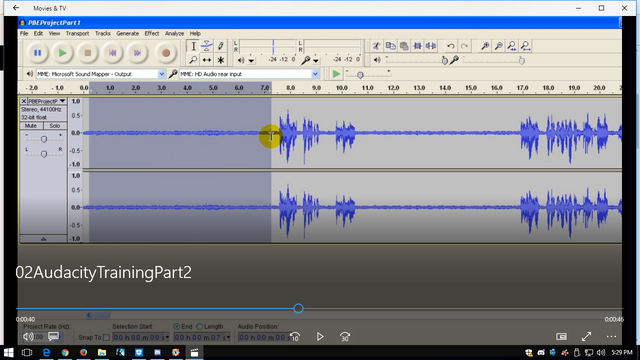640x360 pixels.
Task: Click the Movies & TV back arrow
Action: coord(16,8)
